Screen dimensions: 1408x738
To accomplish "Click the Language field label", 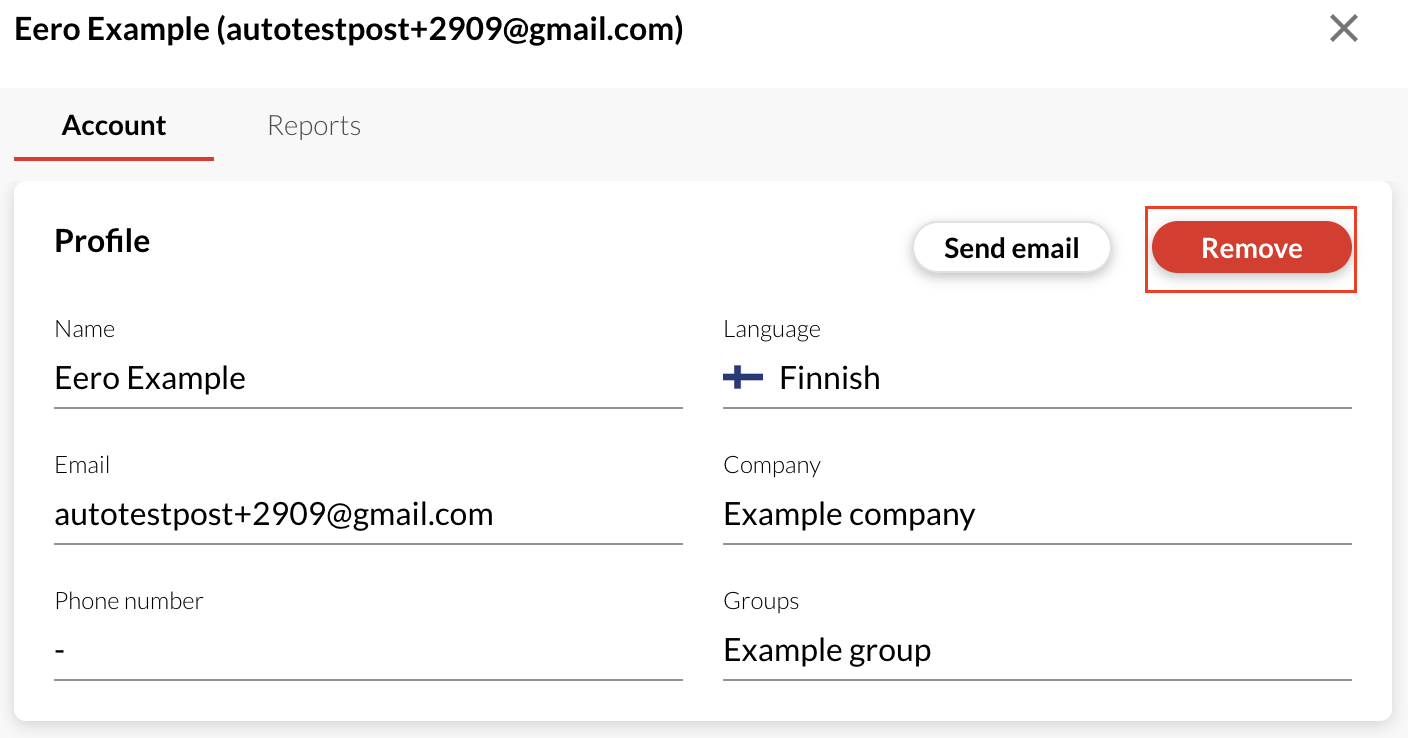I will coord(771,329).
